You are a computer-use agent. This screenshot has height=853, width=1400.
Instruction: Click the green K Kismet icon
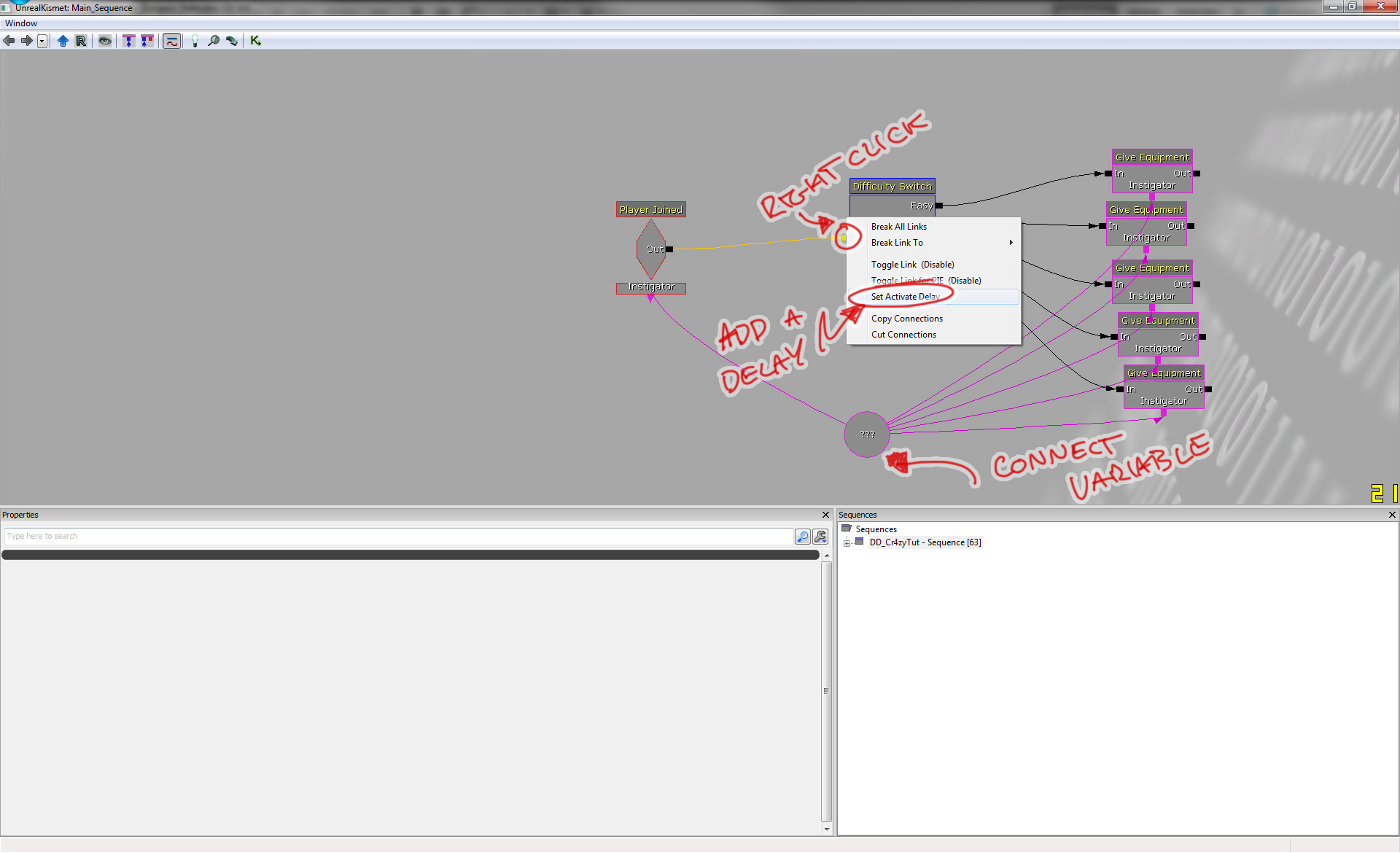[x=255, y=41]
